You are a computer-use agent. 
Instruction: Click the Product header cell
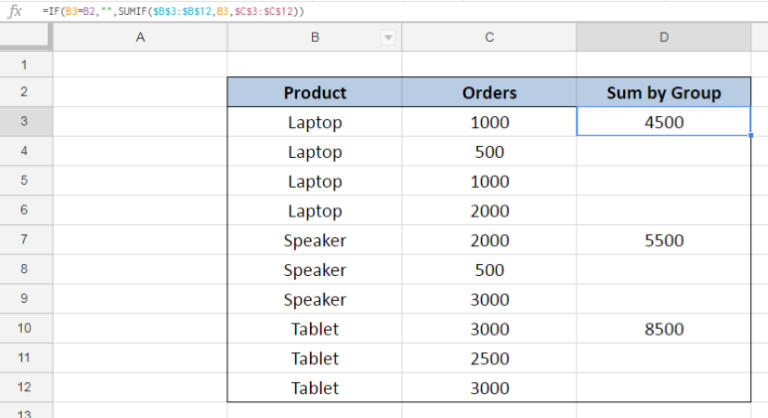(x=314, y=92)
